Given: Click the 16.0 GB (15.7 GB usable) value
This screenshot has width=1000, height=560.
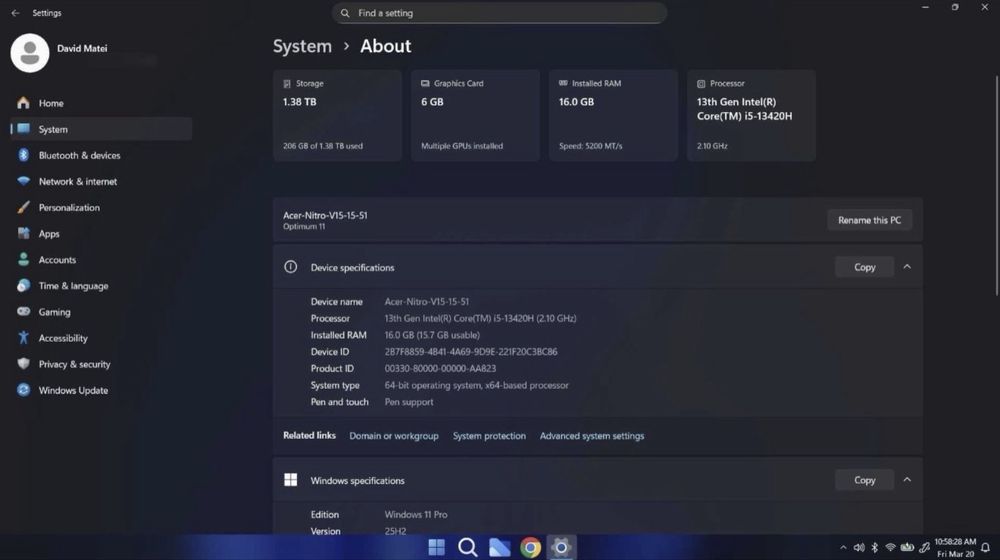Looking at the screenshot, I should pos(432,335).
